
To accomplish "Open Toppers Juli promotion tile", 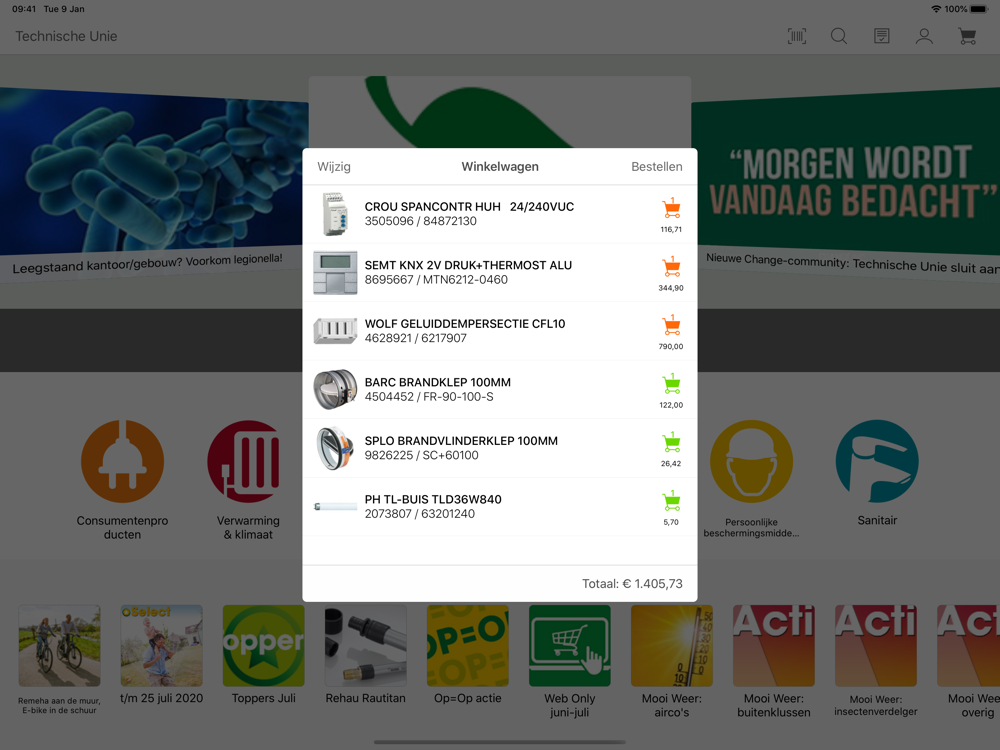I will [x=263, y=646].
